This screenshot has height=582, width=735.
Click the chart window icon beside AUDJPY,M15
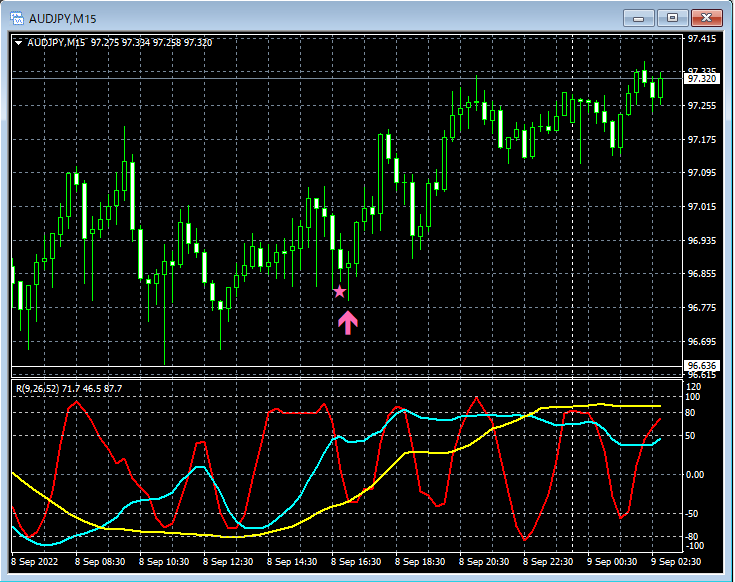click(17, 18)
